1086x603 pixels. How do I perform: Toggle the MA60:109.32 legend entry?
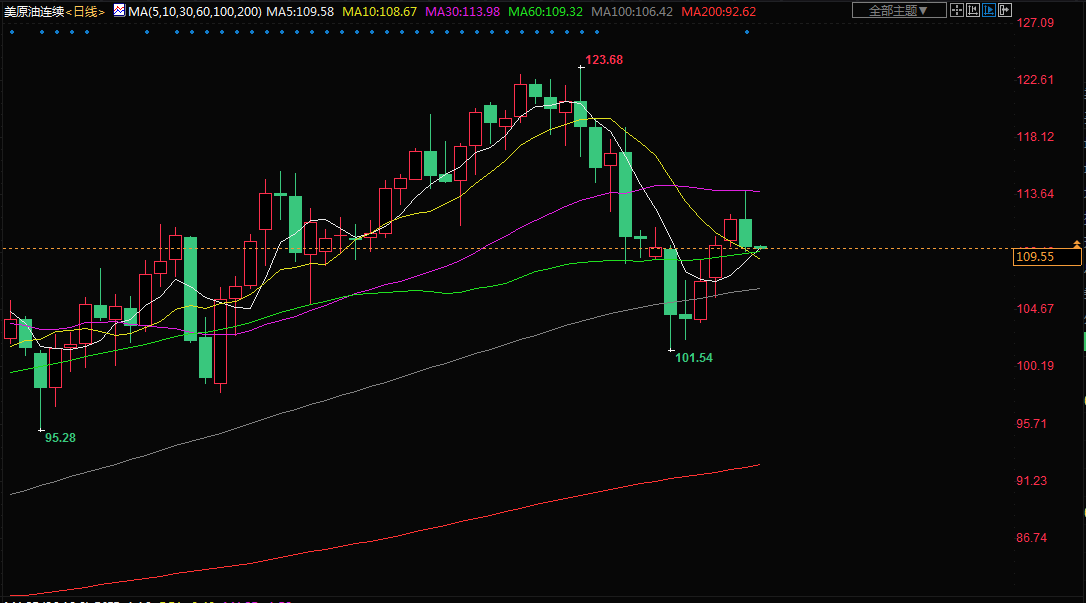[x=545, y=10]
